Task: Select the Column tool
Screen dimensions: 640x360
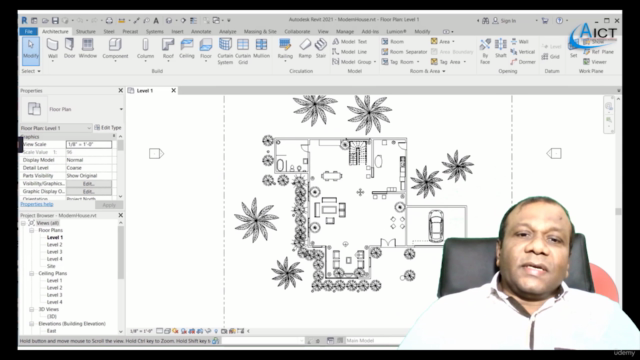Action: coord(145,49)
